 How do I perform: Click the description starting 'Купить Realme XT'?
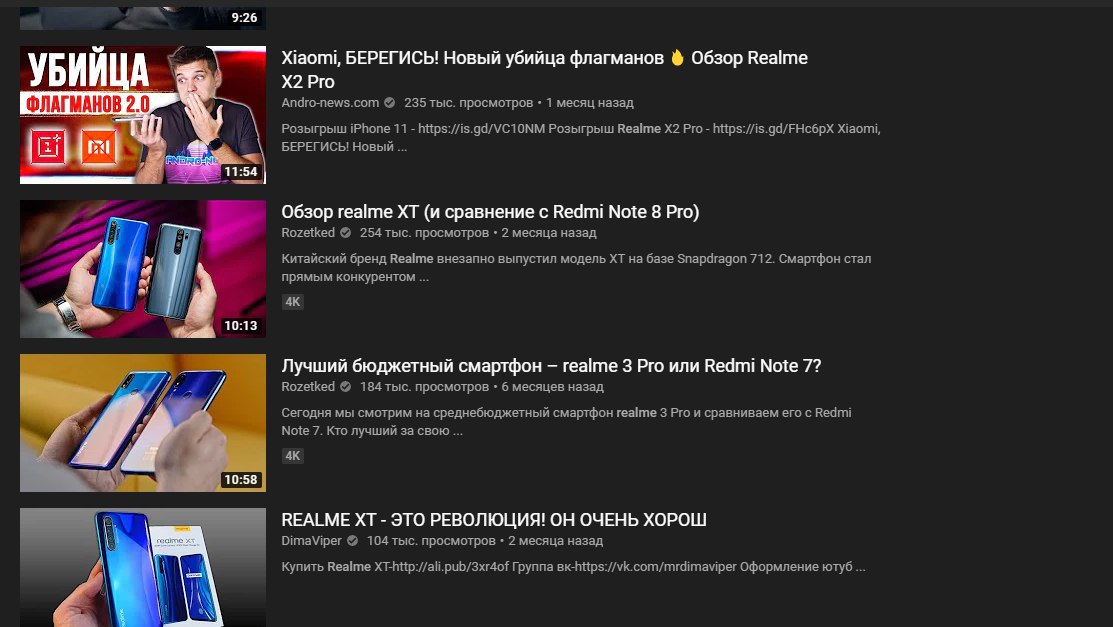[x=574, y=567]
